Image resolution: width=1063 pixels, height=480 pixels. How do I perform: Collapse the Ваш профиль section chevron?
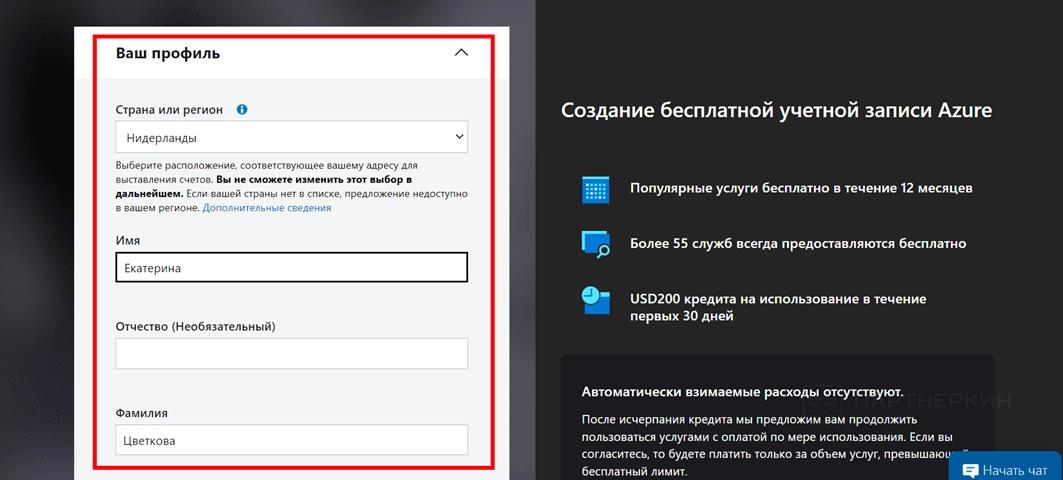(461, 53)
